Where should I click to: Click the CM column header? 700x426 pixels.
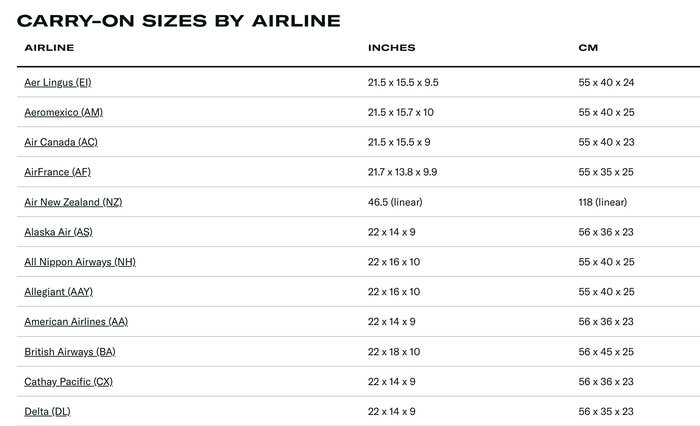[x=588, y=48]
